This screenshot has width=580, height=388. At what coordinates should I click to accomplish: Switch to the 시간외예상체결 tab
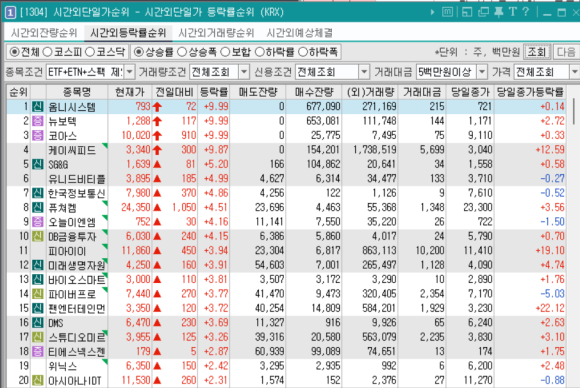coord(299,33)
